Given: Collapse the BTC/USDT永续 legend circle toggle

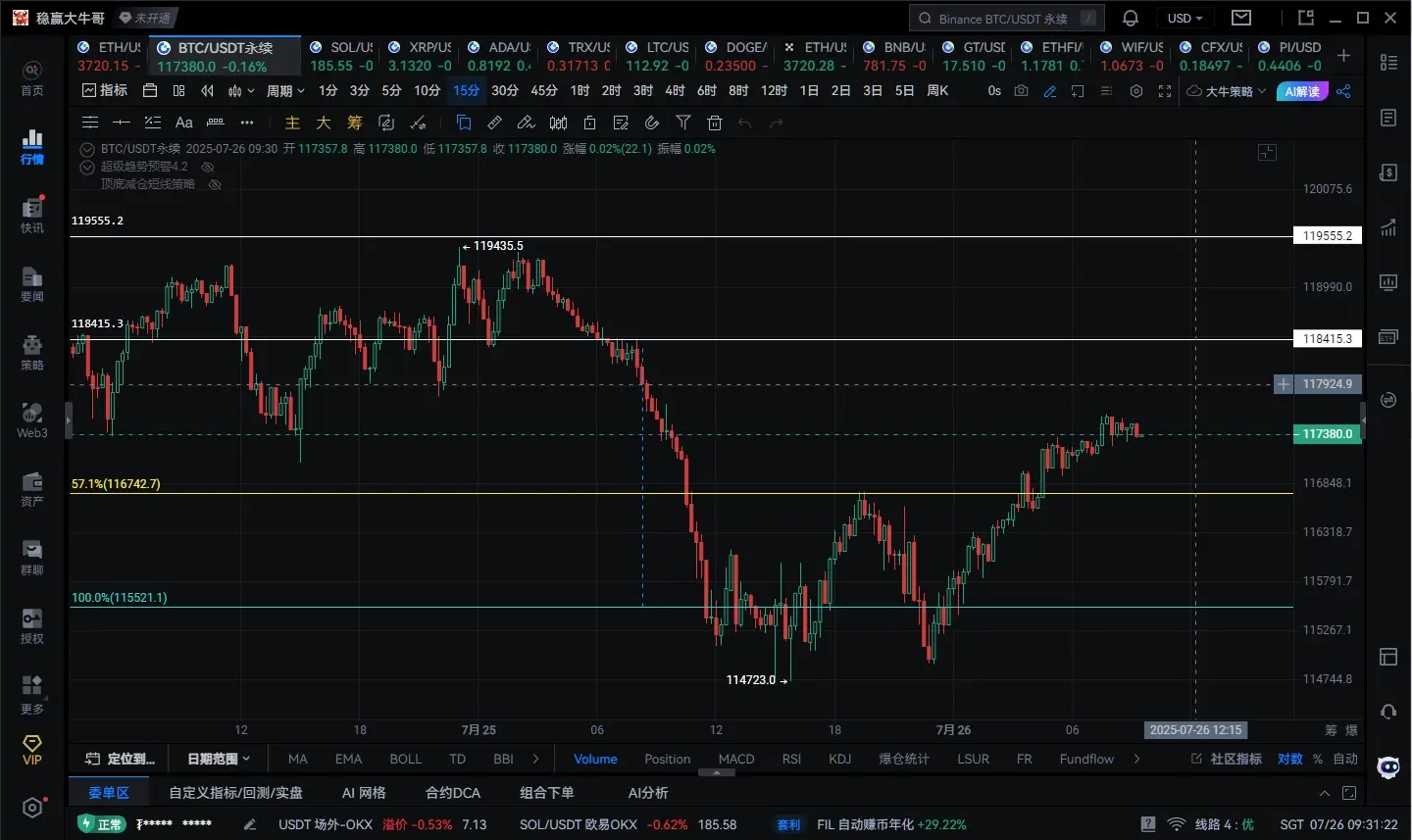Looking at the screenshot, I should 87,149.
